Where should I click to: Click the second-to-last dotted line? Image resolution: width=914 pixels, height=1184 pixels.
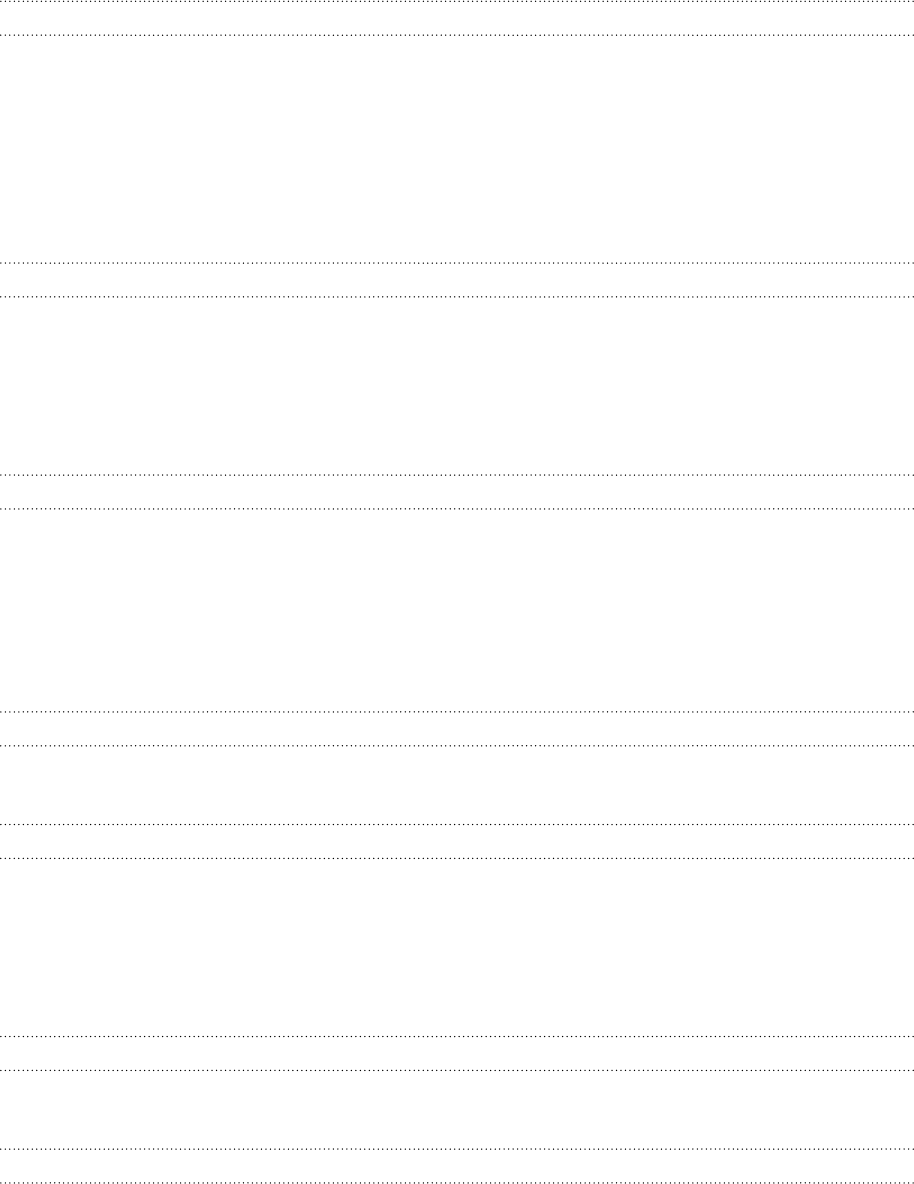(x=457, y=1149)
